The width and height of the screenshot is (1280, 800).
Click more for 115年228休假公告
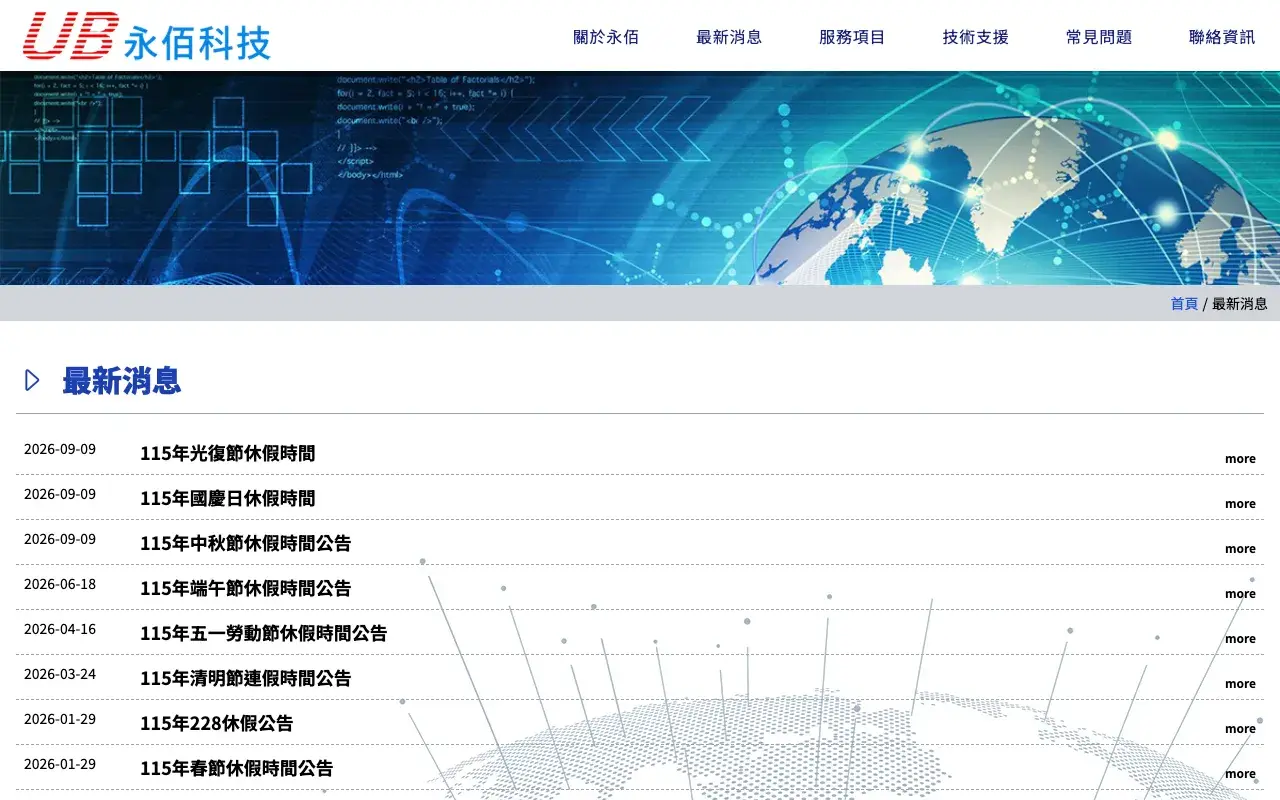pyautogui.click(x=1240, y=729)
